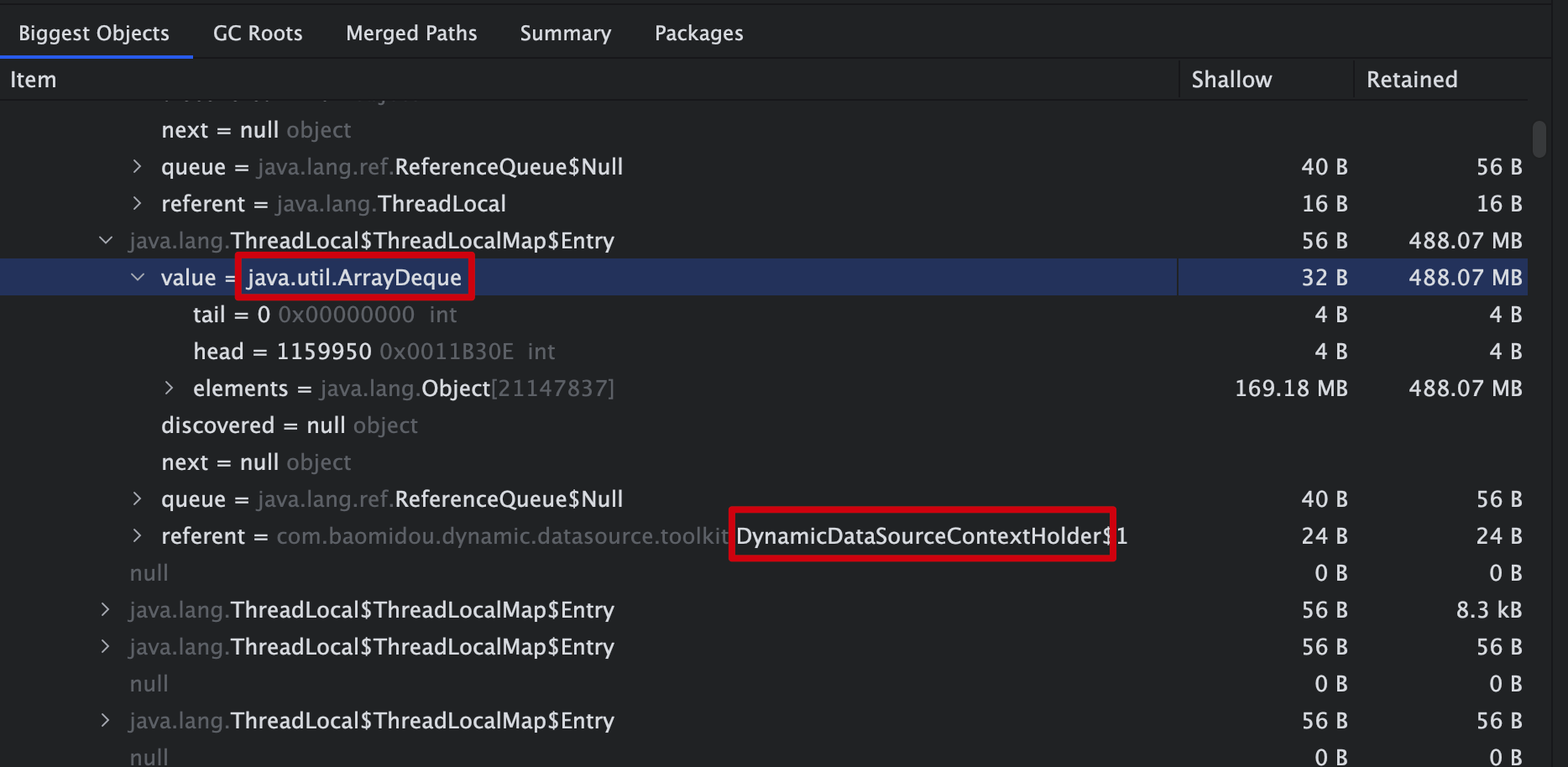Click the vertical scrollbar thumb
Viewport: 1568px width, 767px height.
tap(1539, 139)
